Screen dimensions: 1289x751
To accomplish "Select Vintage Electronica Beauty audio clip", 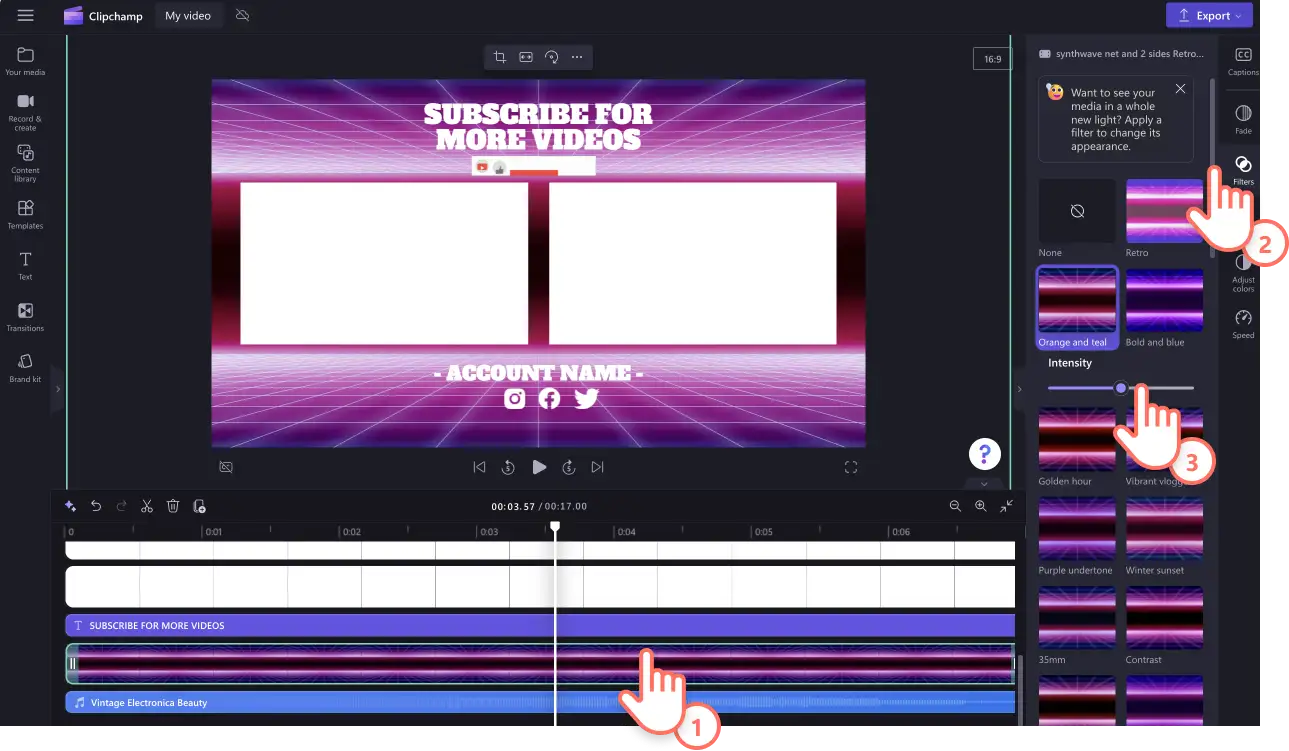I will pyautogui.click(x=540, y=702).
